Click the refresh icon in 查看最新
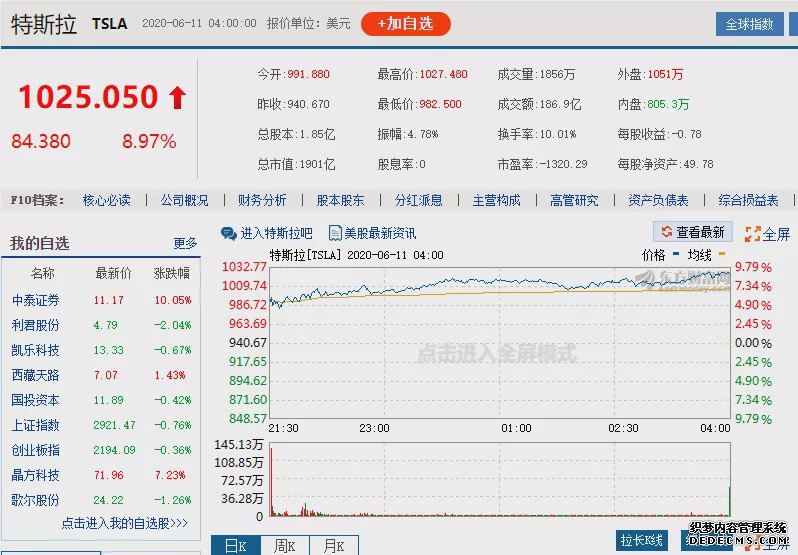This screenshot has height=555, width=798. pyautogui.click(x=667, y=232)
